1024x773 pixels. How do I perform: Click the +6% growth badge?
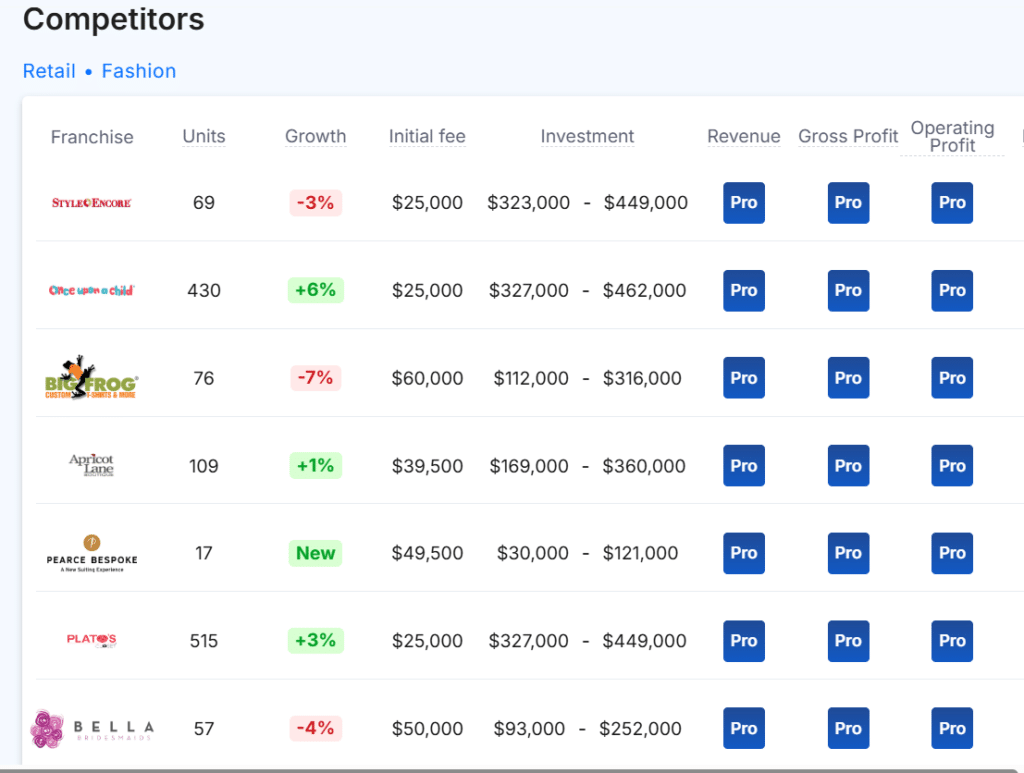pos(315,290)
